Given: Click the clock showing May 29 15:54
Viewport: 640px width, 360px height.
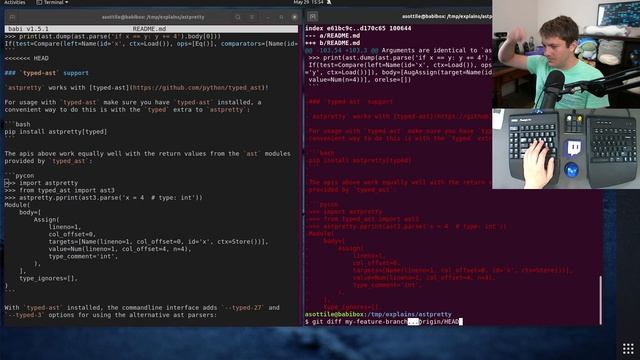Looking at the screenshot, I should coord(308,2).
